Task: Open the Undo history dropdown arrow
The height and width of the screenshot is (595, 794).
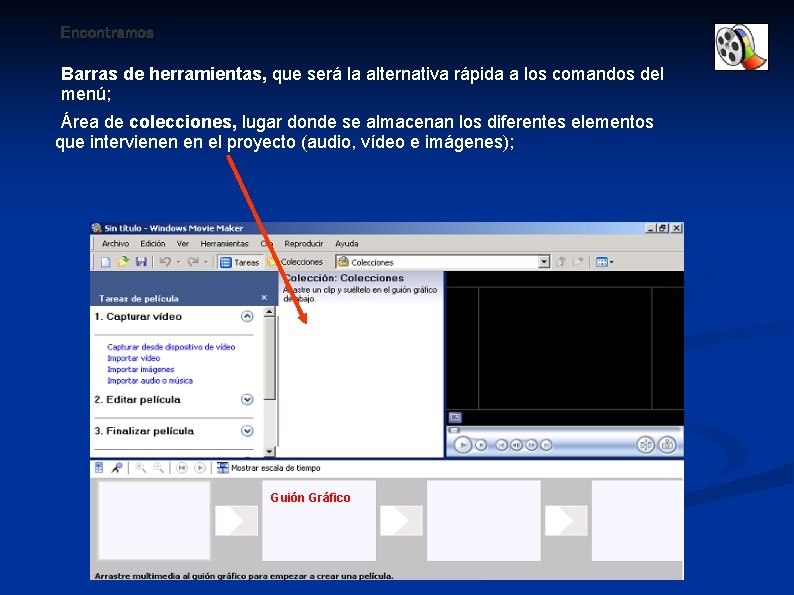Action: (178, 262)
